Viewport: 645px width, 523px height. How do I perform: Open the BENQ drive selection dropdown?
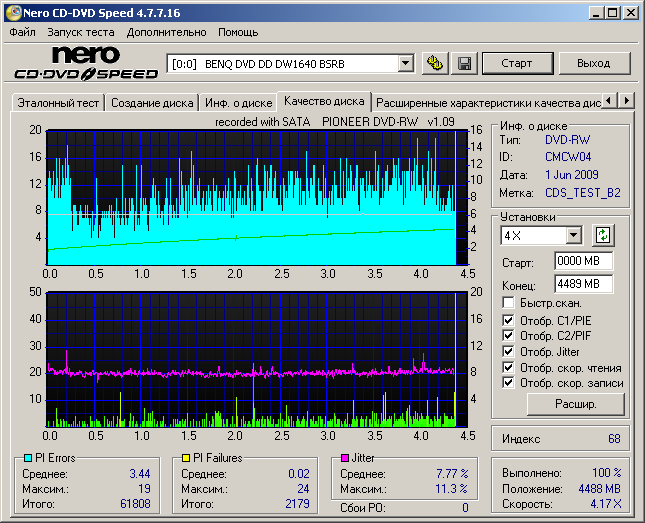405,63
